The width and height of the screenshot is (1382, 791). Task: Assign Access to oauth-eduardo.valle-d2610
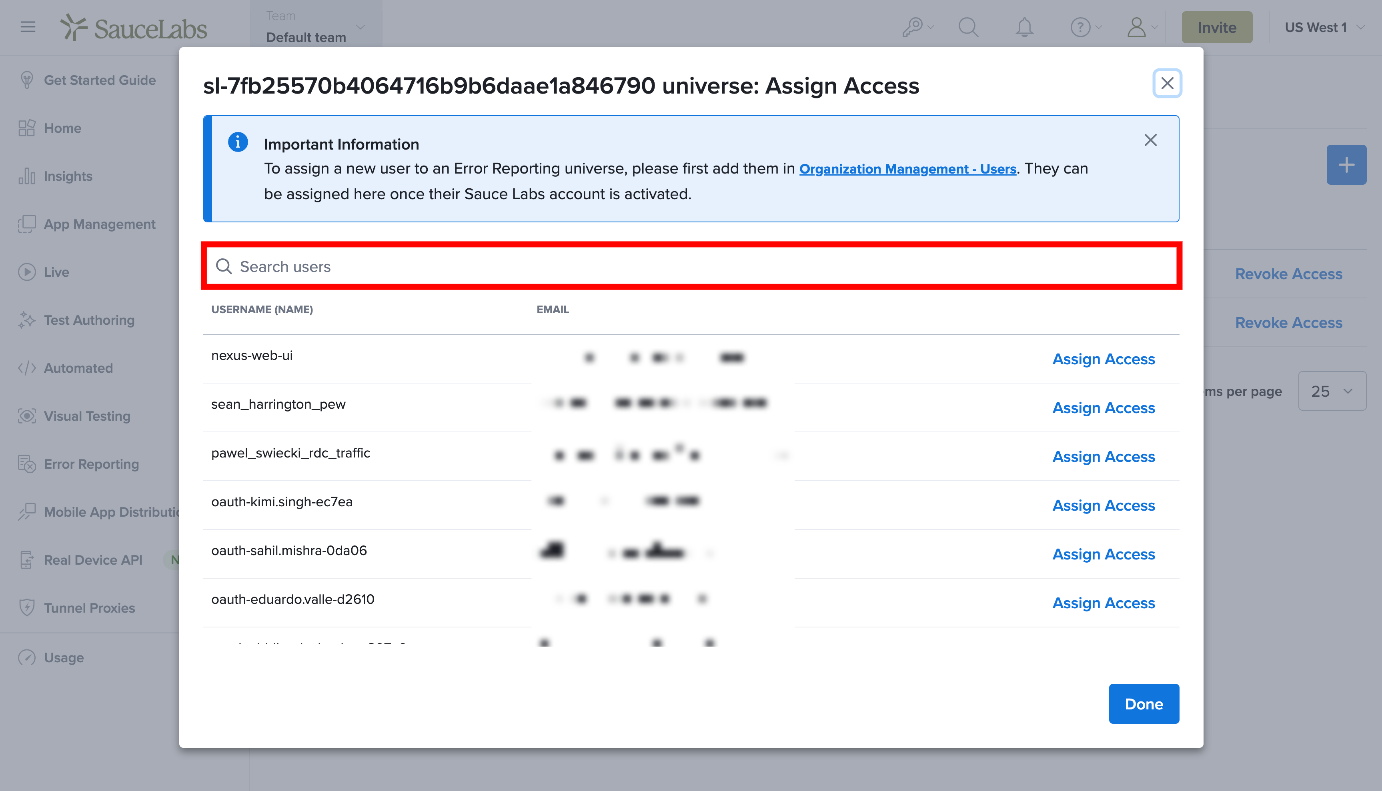[x=1103, y=603]
